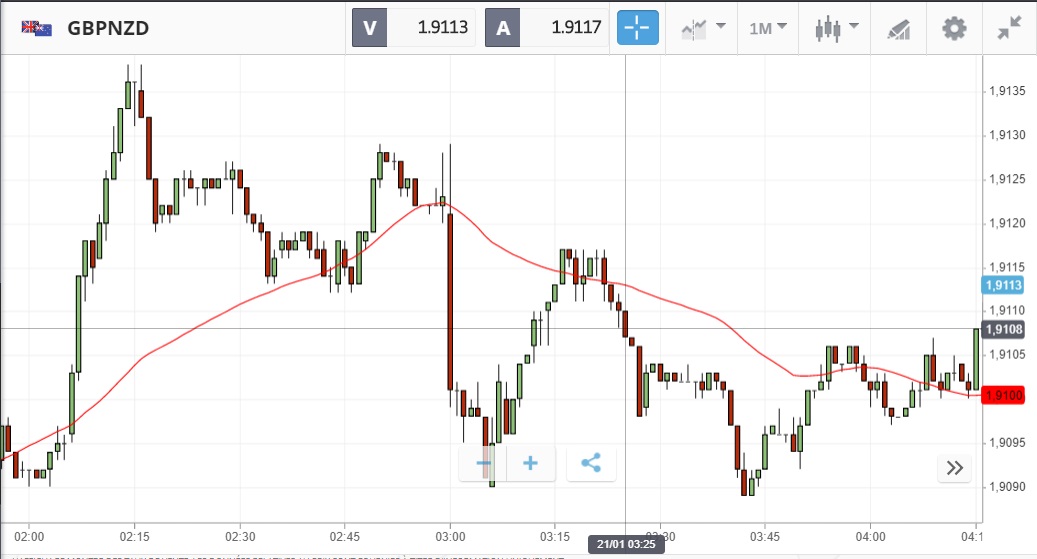Zoom out with the minus button

coord(484,463)
